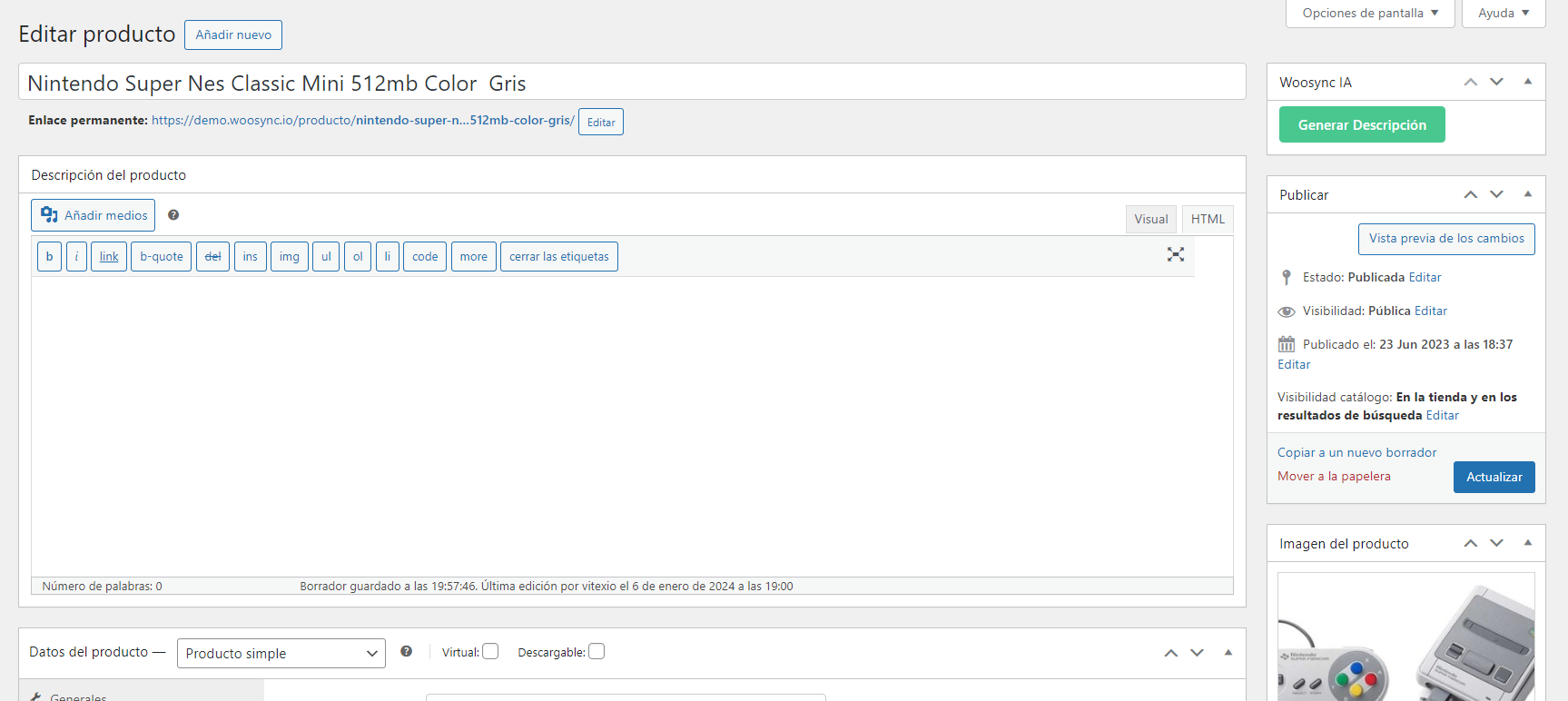The width and height of the screenshot is (1568, 701).
Task: Click the Visibilidad eye icon
Action: click(x=1287, y=311)
